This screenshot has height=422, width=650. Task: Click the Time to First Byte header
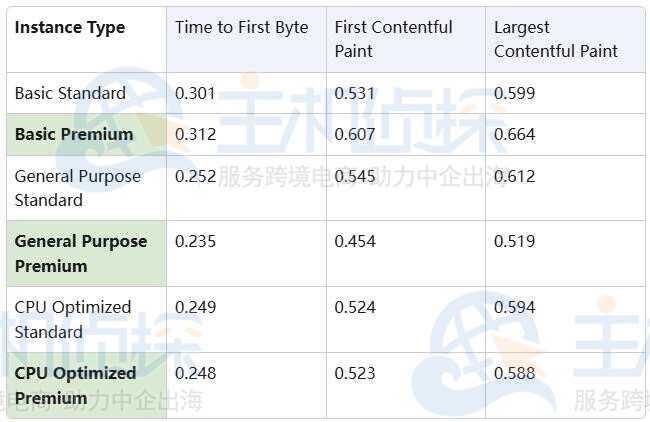(242, 28)
